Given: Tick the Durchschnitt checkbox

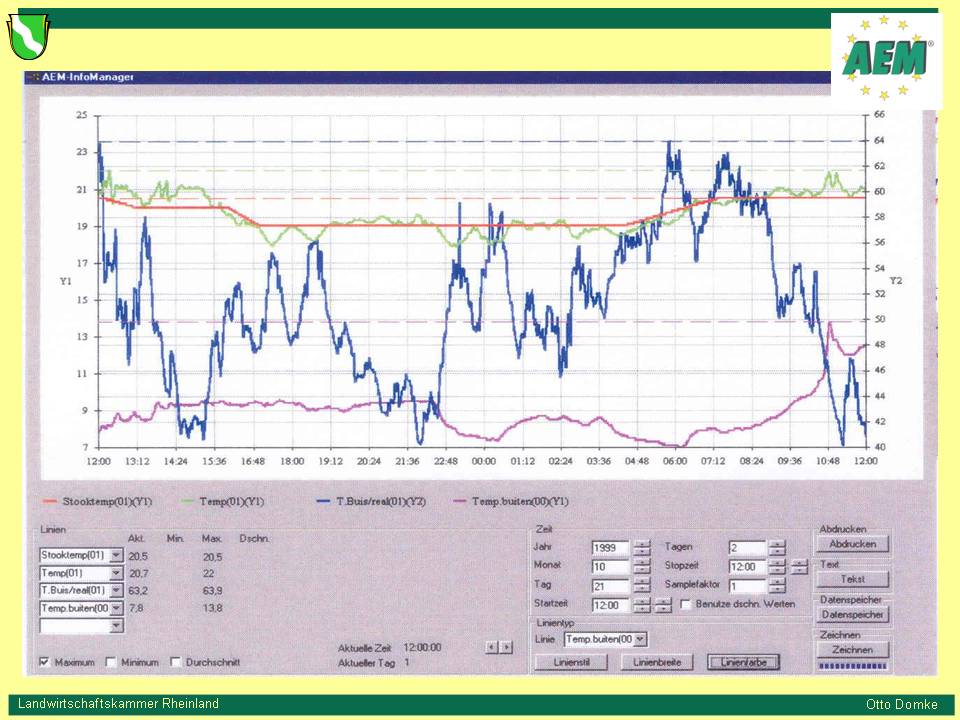Looking at the screenshot, I should click(176, 662).
